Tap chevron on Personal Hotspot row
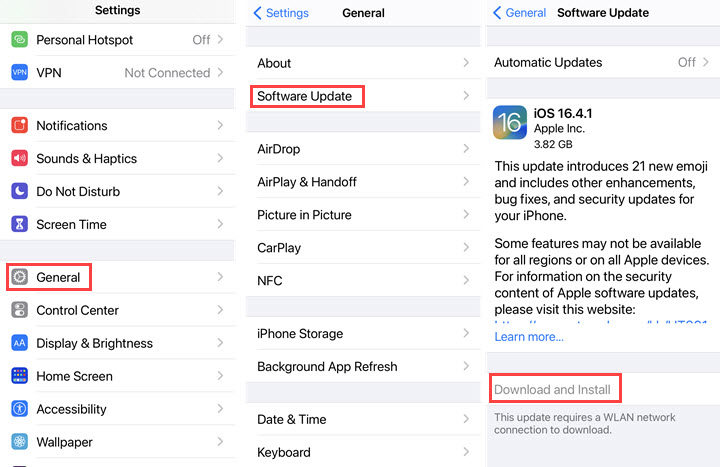Screen dimensions: 720x467 click(220, 39)
